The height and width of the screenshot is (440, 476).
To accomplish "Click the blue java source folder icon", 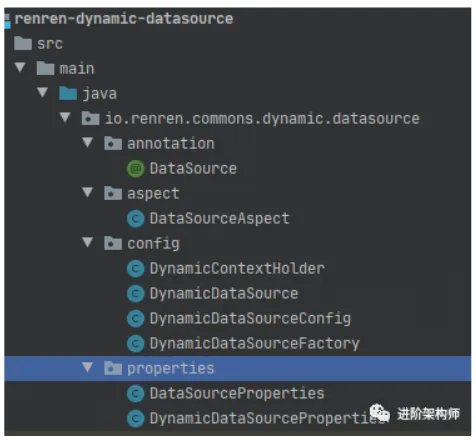I will [68, 93].
